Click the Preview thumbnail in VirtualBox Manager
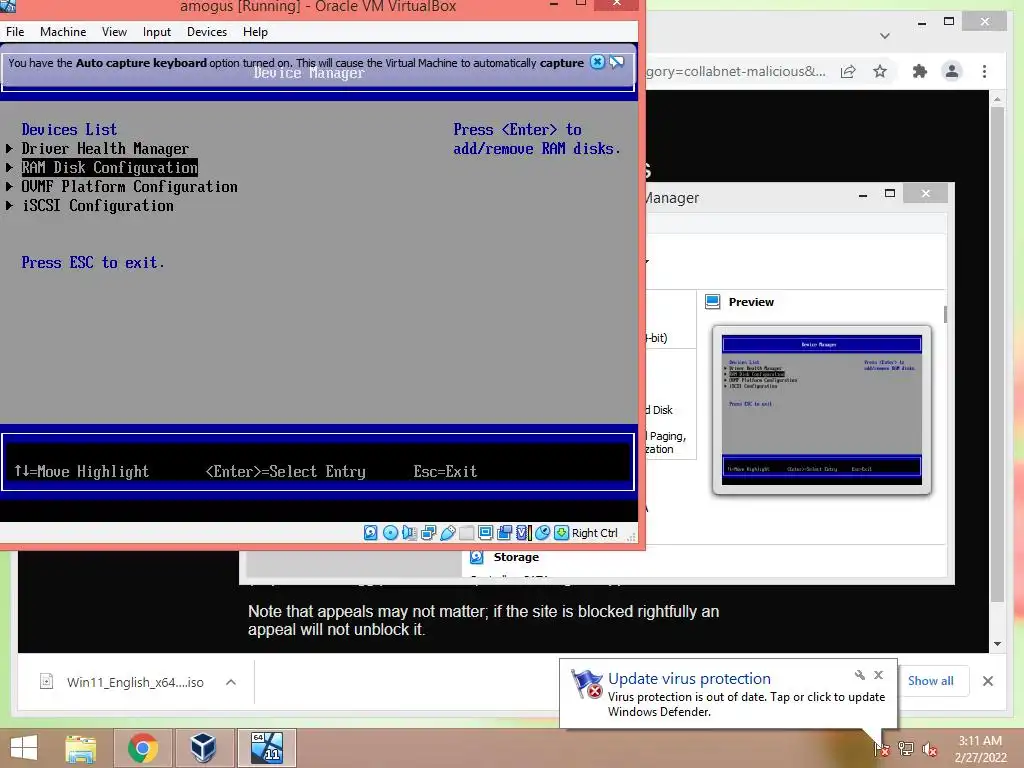The width and height of the screenshot is (1024, 768). pos(822,409)
